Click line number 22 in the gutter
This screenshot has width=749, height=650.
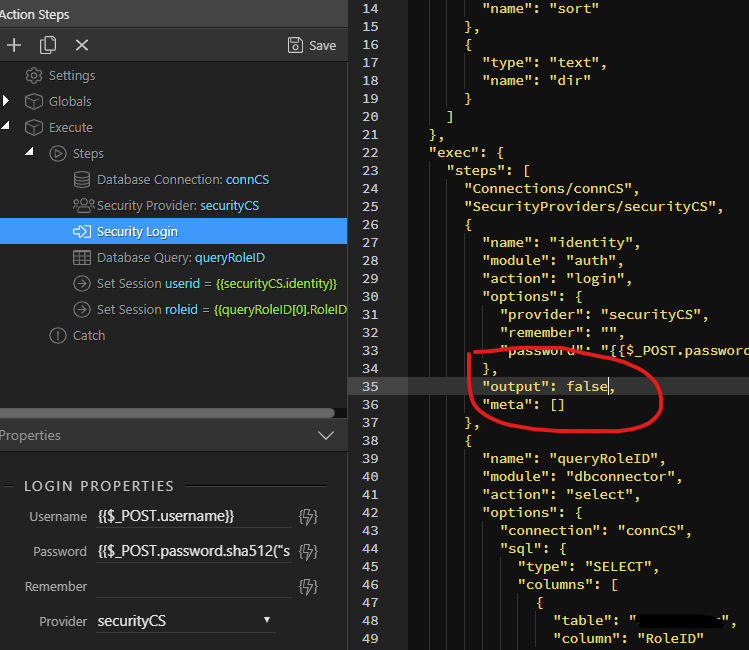tap(370, 153)
